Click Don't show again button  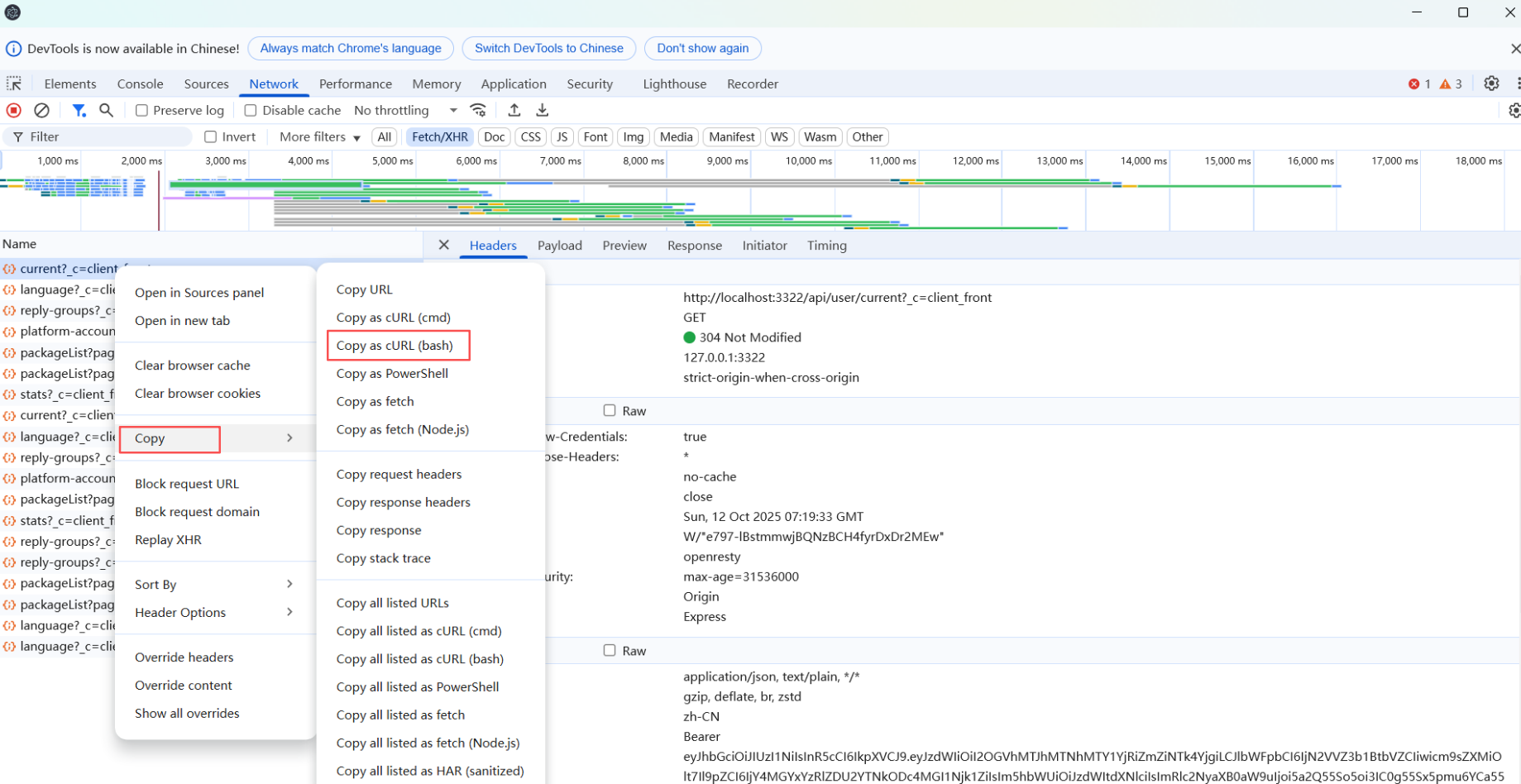coord(703,49)
